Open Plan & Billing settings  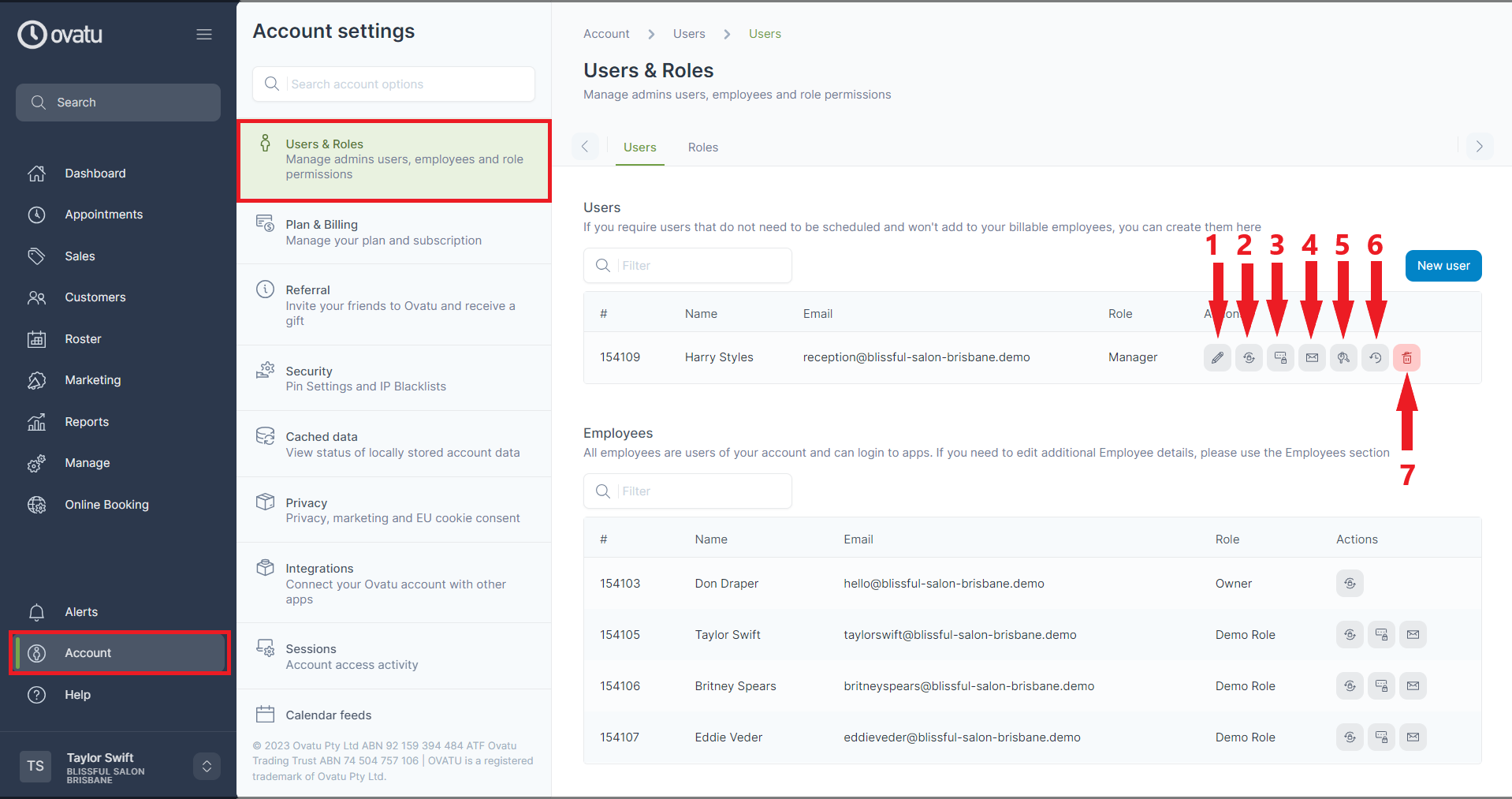coord(393,232)
